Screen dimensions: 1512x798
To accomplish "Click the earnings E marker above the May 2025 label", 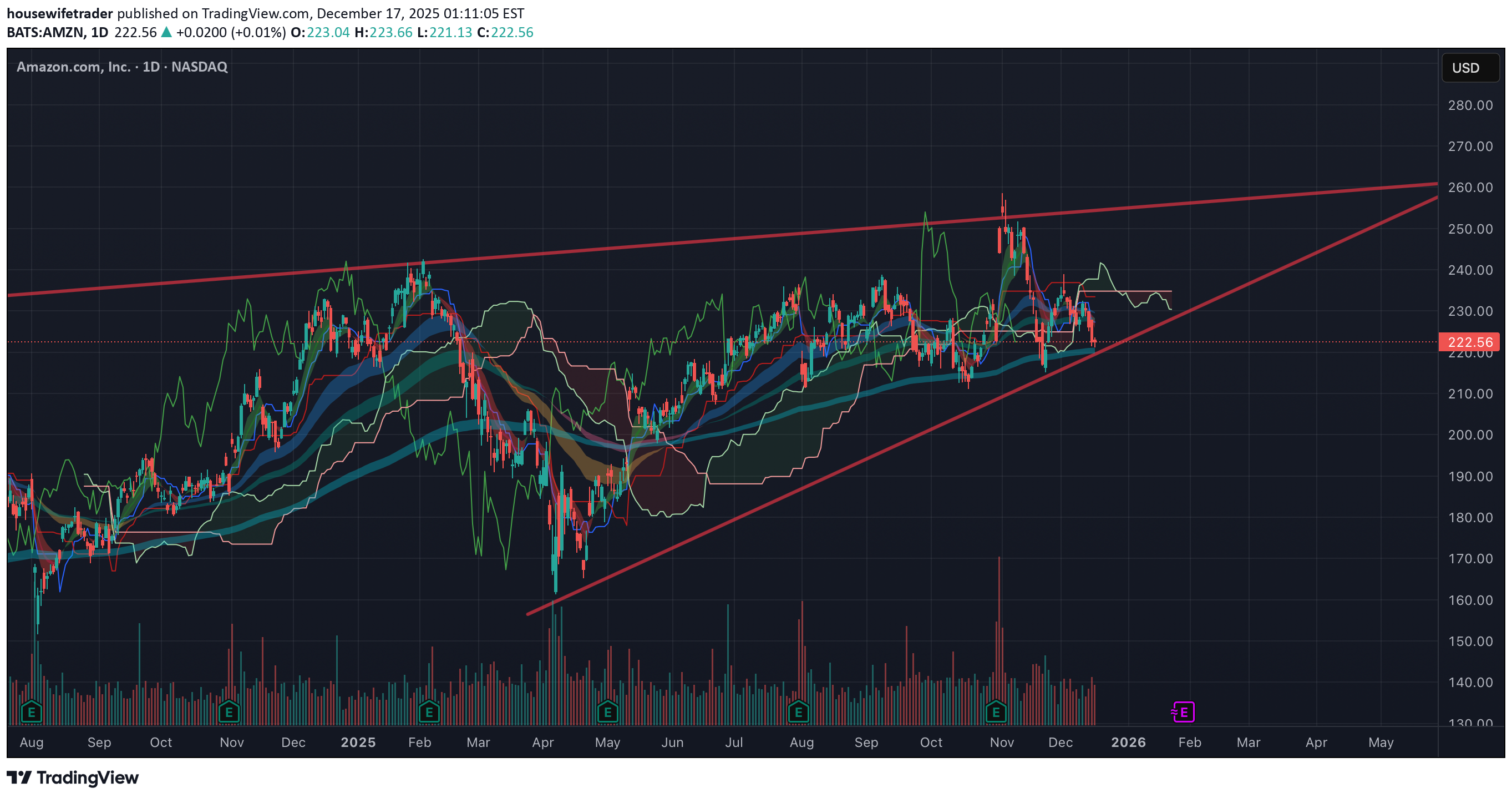I will pyautogui.click(x=607, y=713).
